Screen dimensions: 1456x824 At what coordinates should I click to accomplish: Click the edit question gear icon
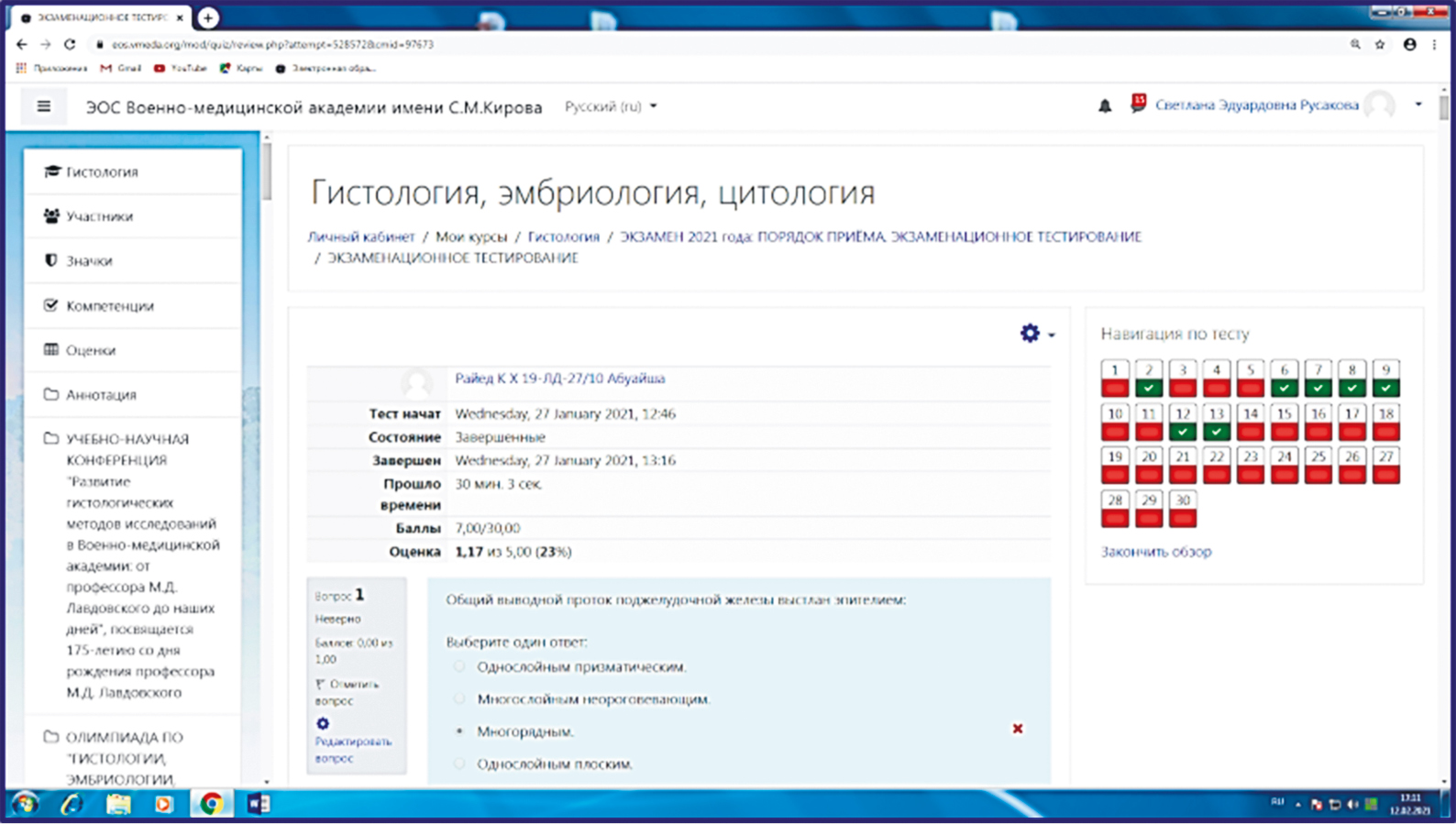click(x=323, y=723)
